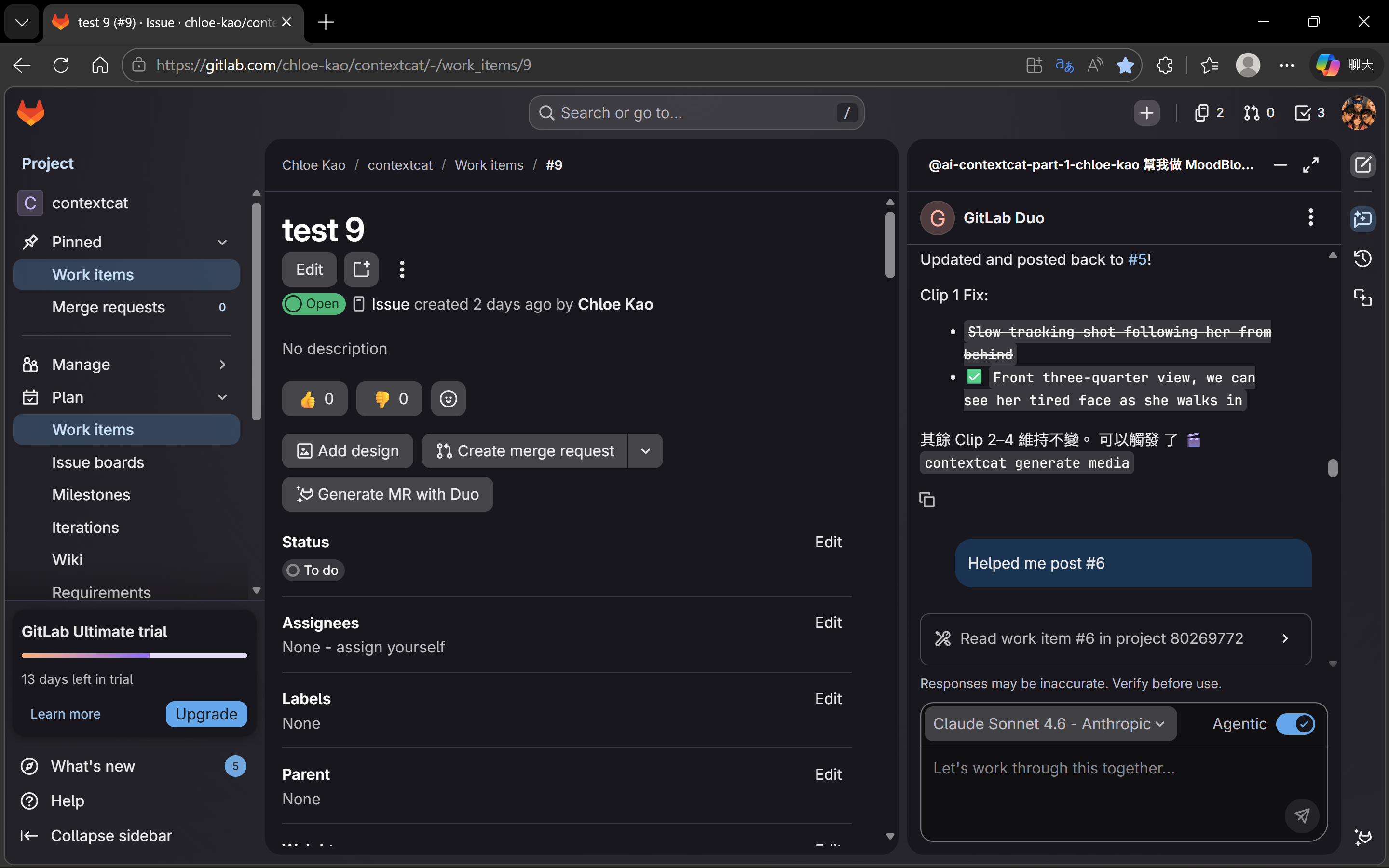
Task: Click the GitLab fox logo home icon
Action: point(31,112)
